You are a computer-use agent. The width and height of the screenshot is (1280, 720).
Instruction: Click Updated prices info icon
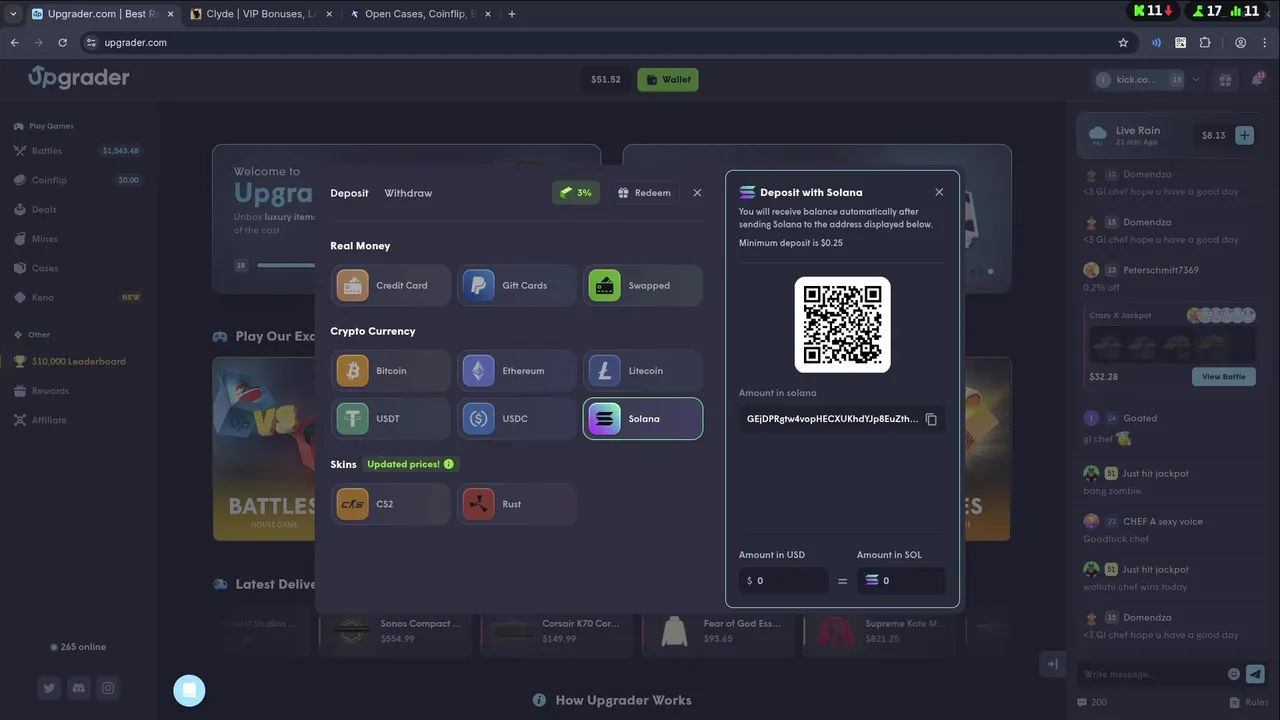(x=448, y=464)
